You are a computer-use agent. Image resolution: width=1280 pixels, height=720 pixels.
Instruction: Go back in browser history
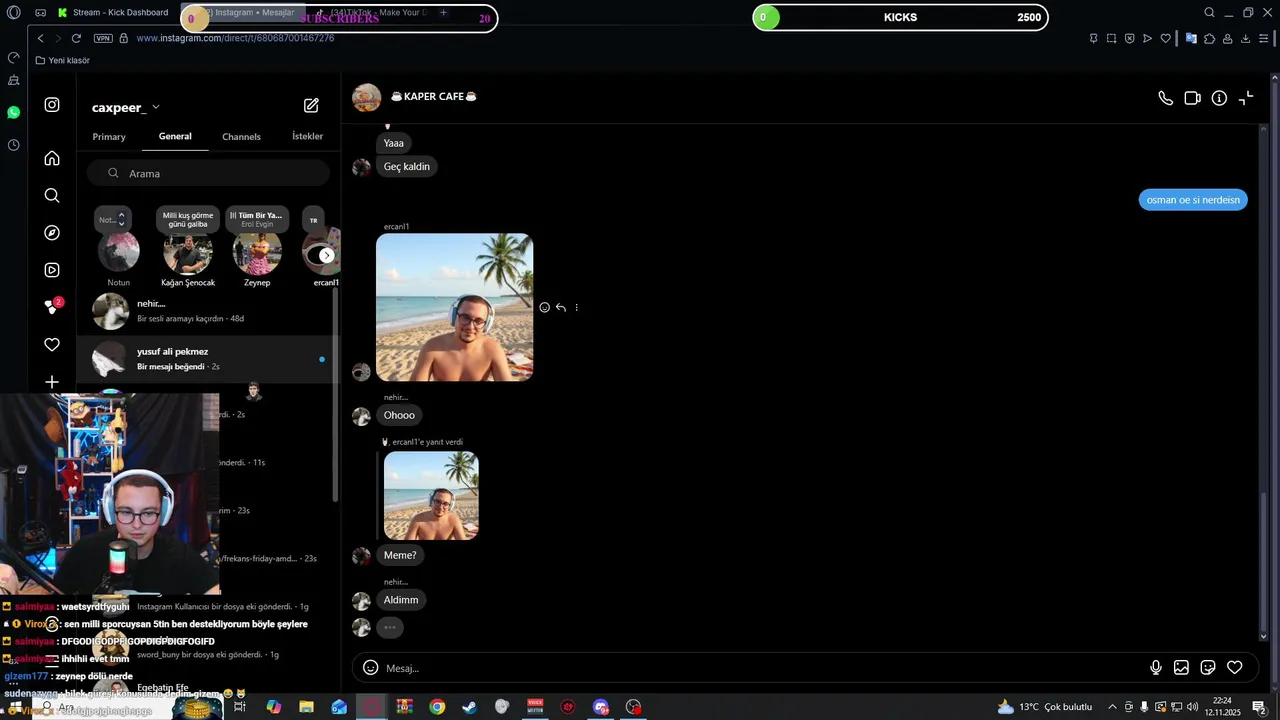(40, 38)
